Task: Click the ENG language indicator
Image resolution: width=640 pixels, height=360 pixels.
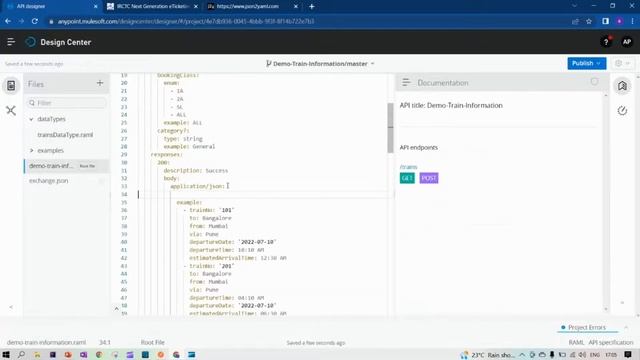Action: click(595, 355)
